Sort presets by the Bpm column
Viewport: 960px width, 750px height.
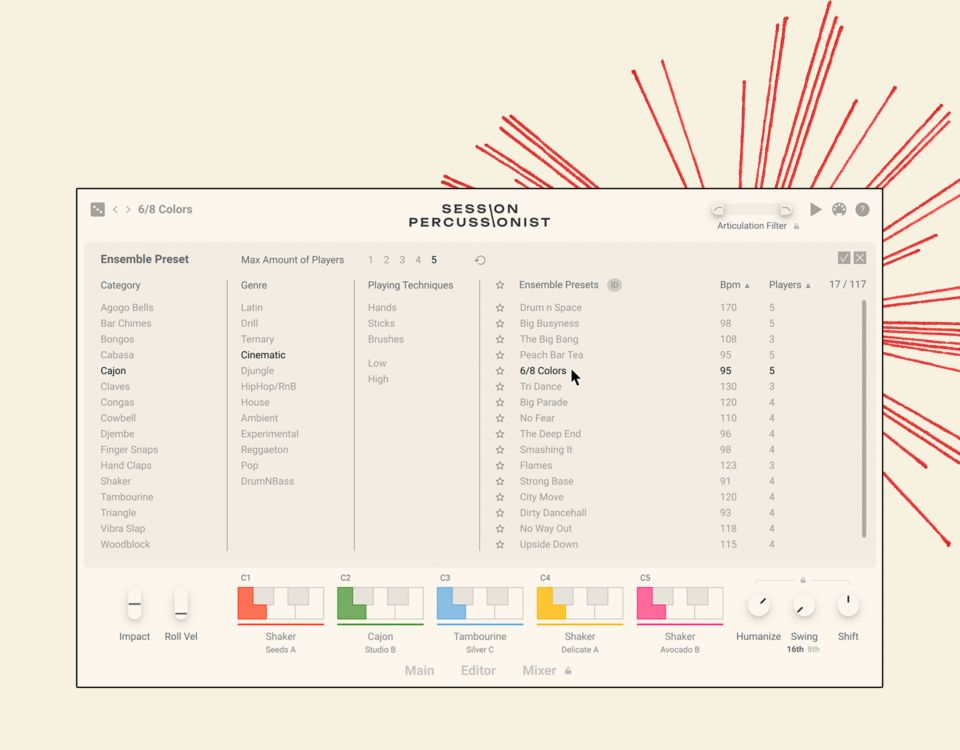[x=734, y=285]
